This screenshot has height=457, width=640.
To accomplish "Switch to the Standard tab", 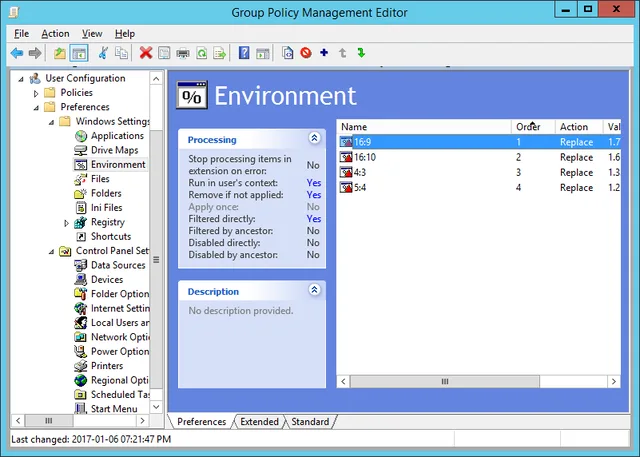I will pyautogui.click(x=310, y=422).
